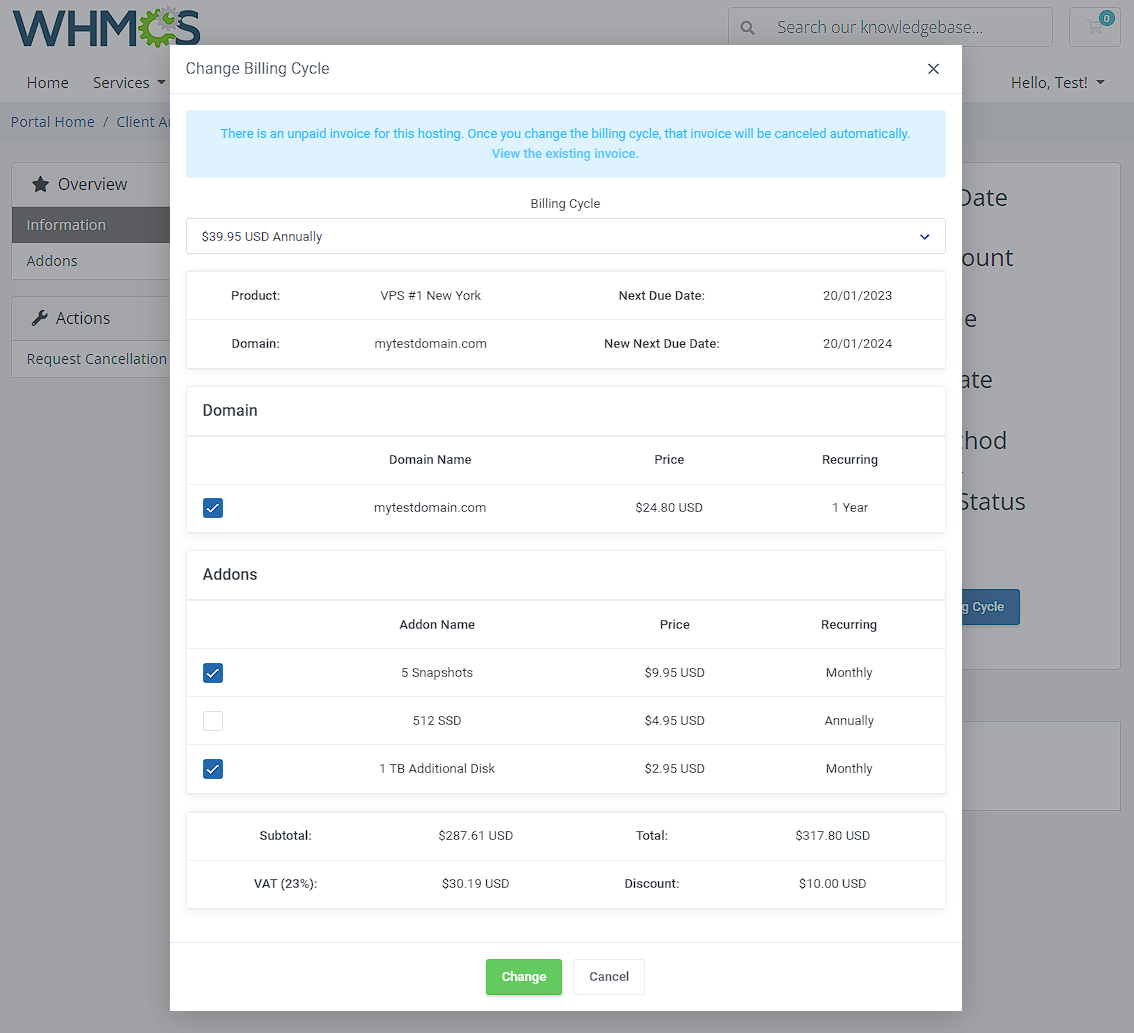Go to the Home menu item
Screen dimensions: 1134x1033
pos(48,83)
